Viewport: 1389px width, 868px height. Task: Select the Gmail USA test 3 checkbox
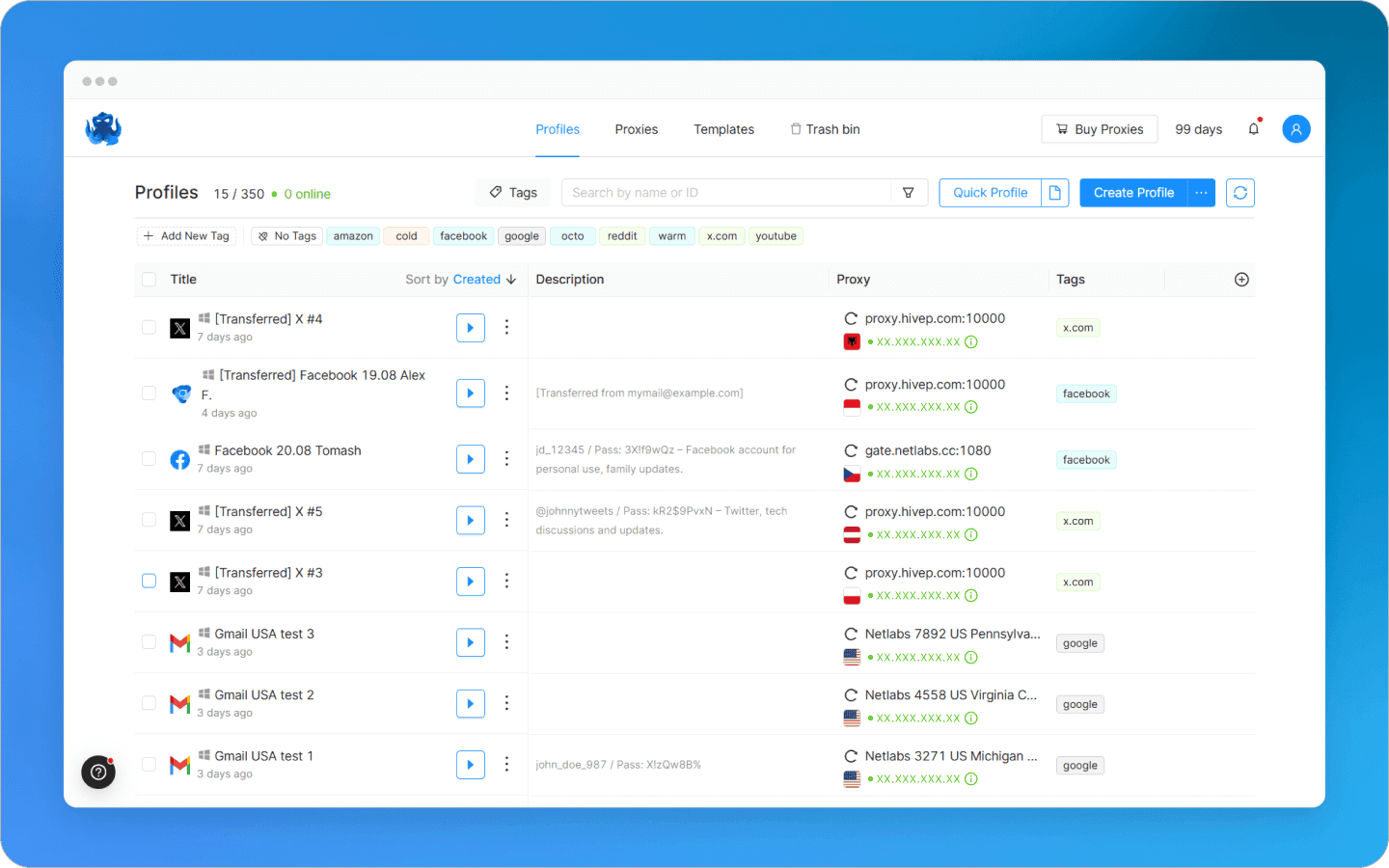pos(149,641)
